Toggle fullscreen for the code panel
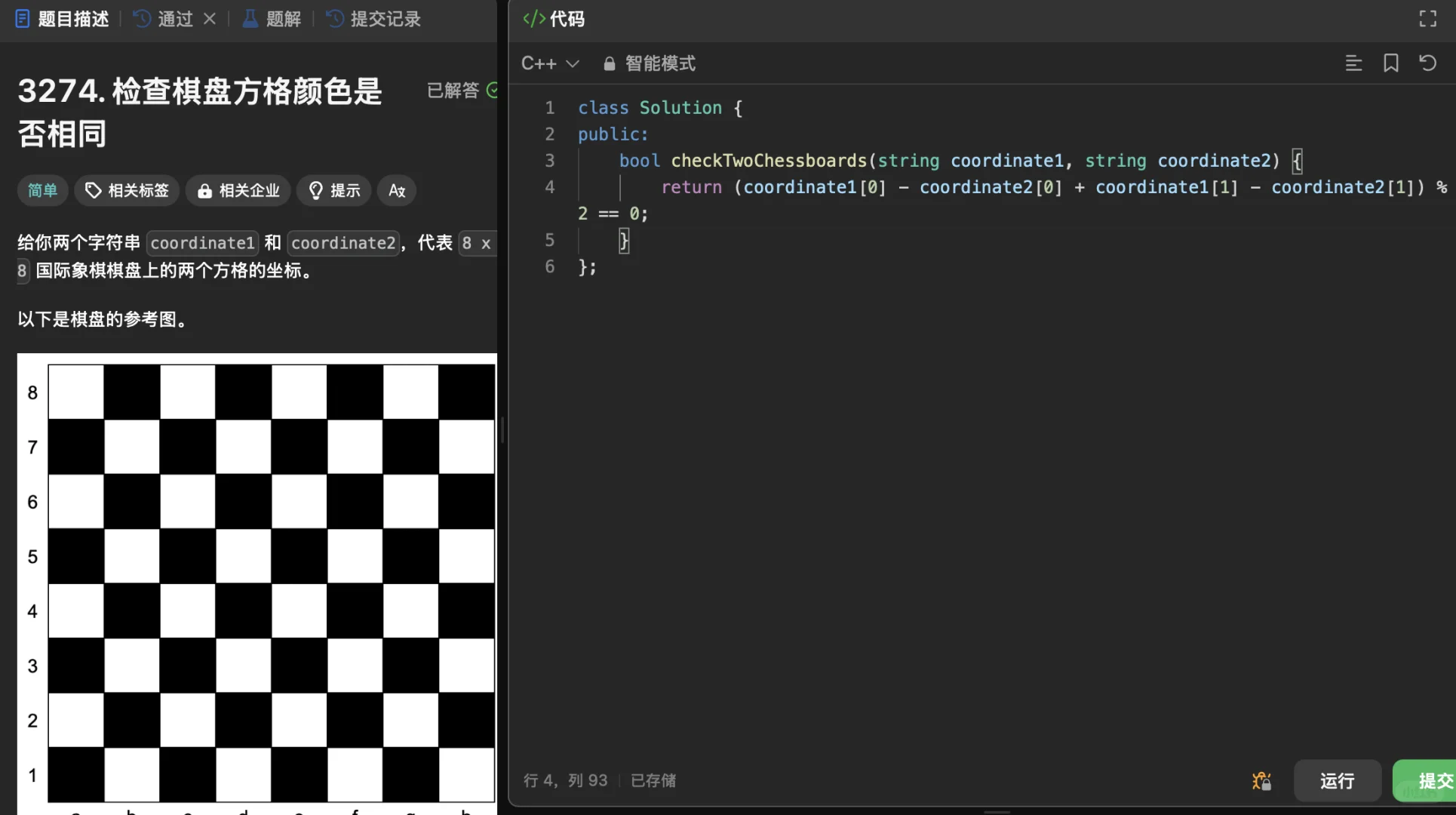This screenshot has height=815, width=1456. click(x=1427, y=19)
